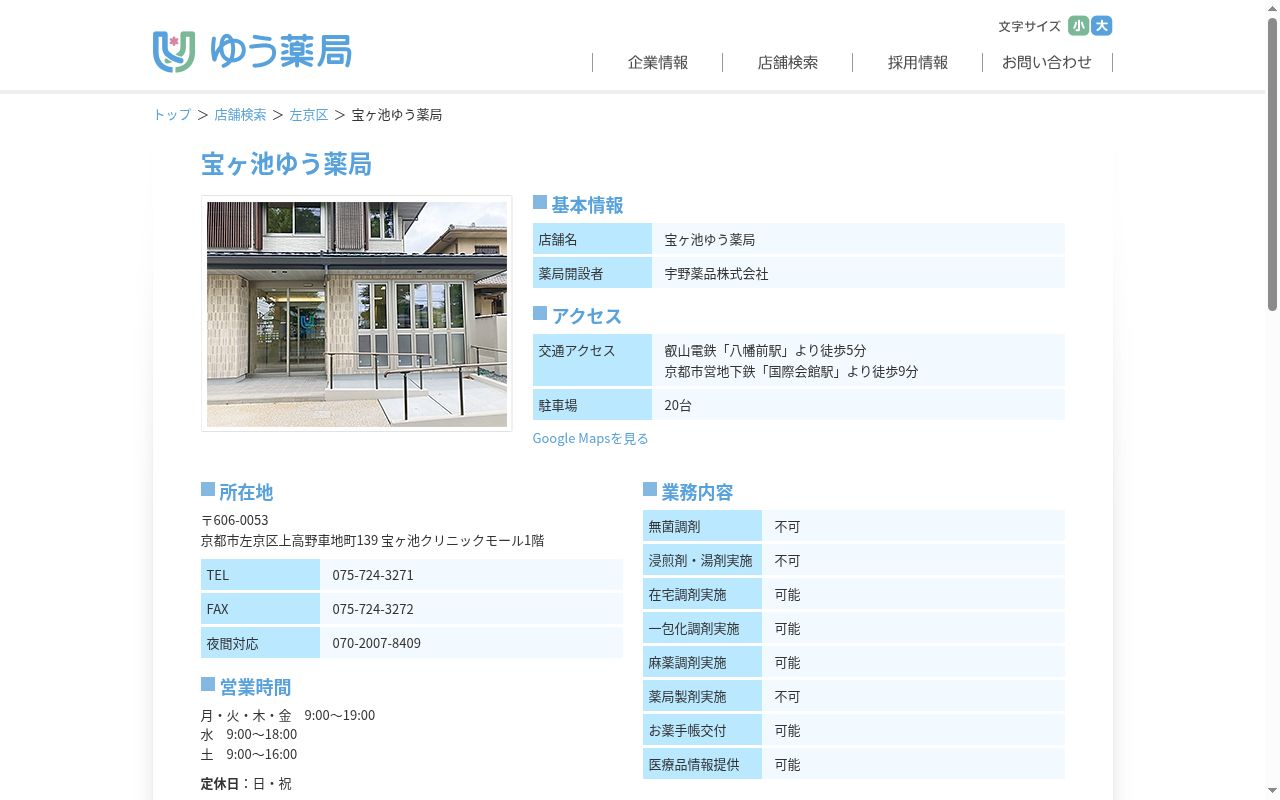The image size is (1280, 800).
Task: Click the 浸煎剤・湯剤実施 row label
Action: [x=703, y=560]
